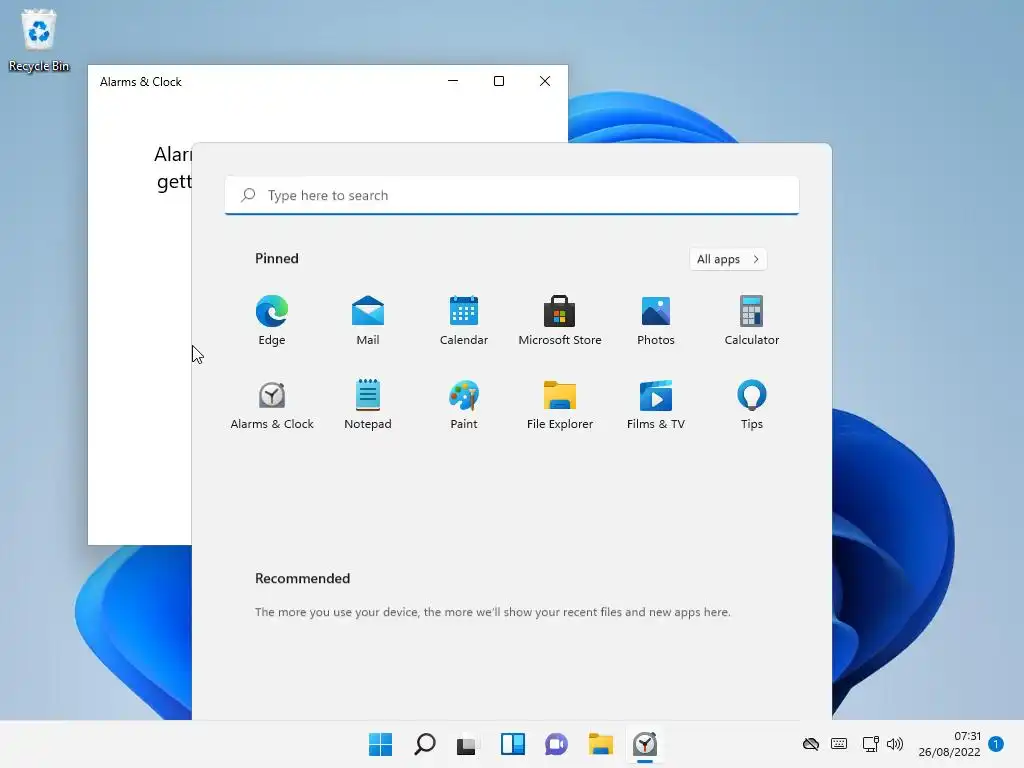Maximize the Alarms & Clock window

[x=499, y=81]
